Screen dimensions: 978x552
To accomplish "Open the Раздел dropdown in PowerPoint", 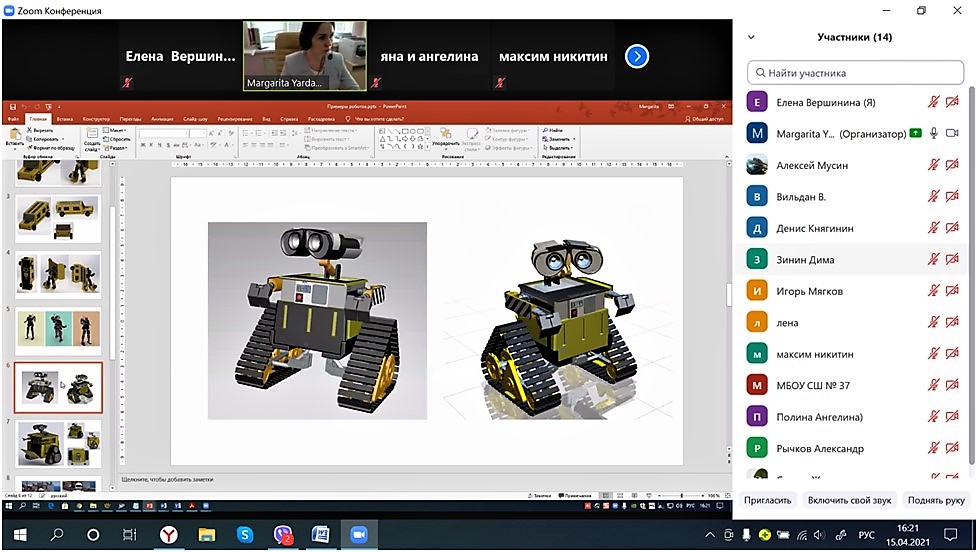I will tap(115, 148).
